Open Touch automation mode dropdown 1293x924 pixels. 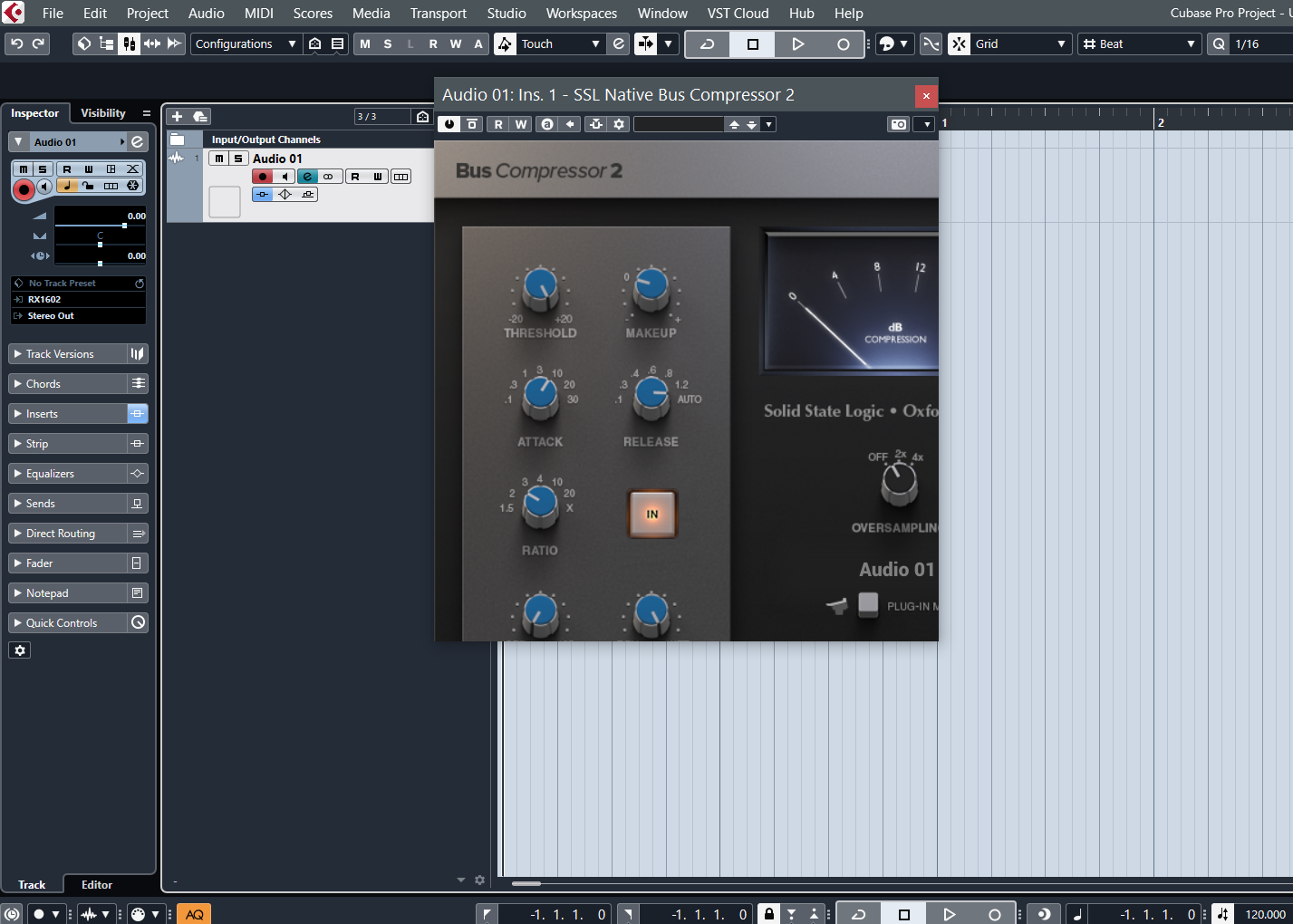[x=559, y=43]
